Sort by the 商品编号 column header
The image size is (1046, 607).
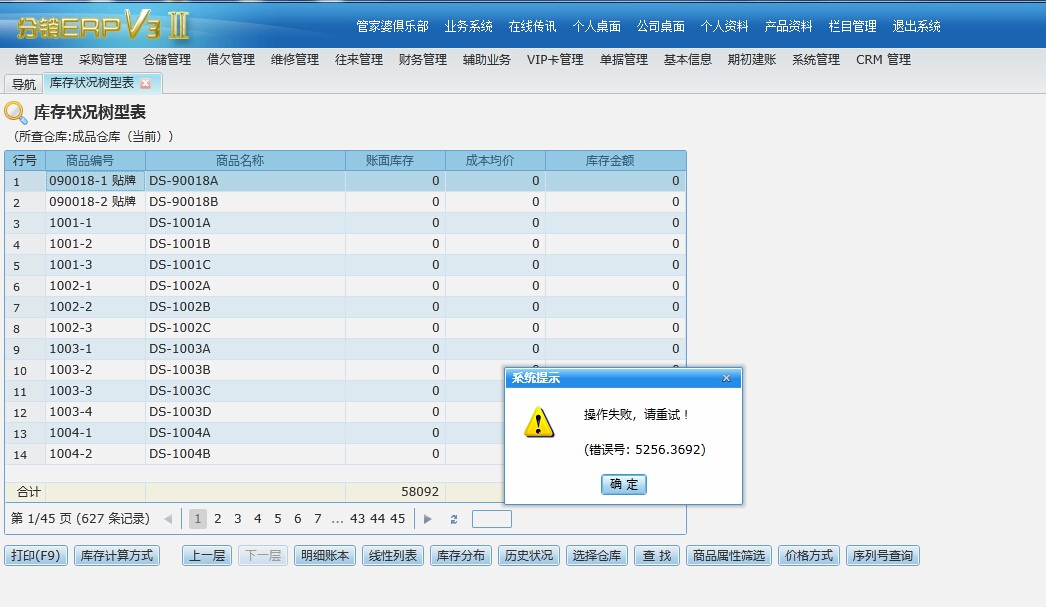pyautogui.click(x=95, y=161)
